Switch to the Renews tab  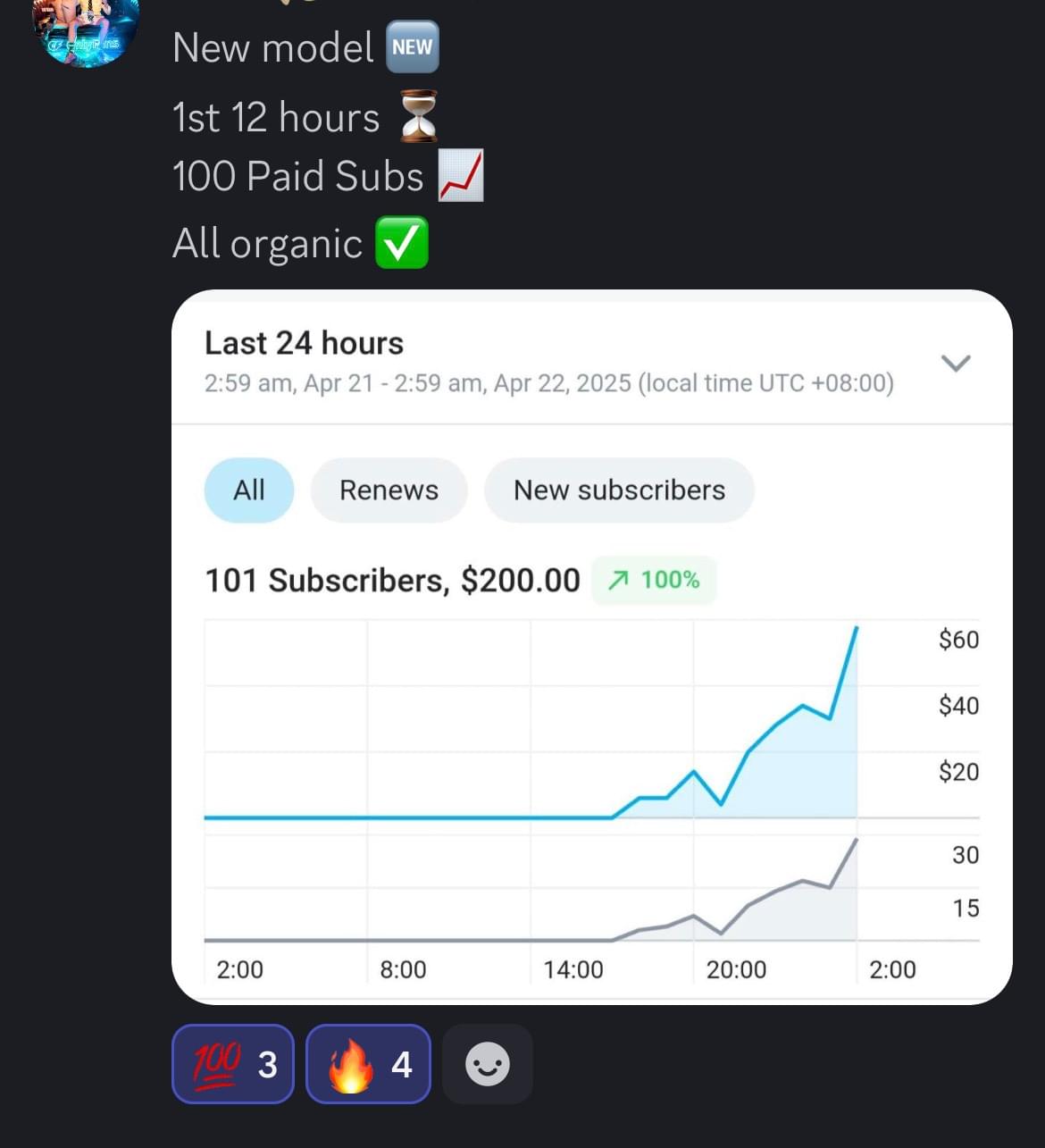tap(389, 490)
